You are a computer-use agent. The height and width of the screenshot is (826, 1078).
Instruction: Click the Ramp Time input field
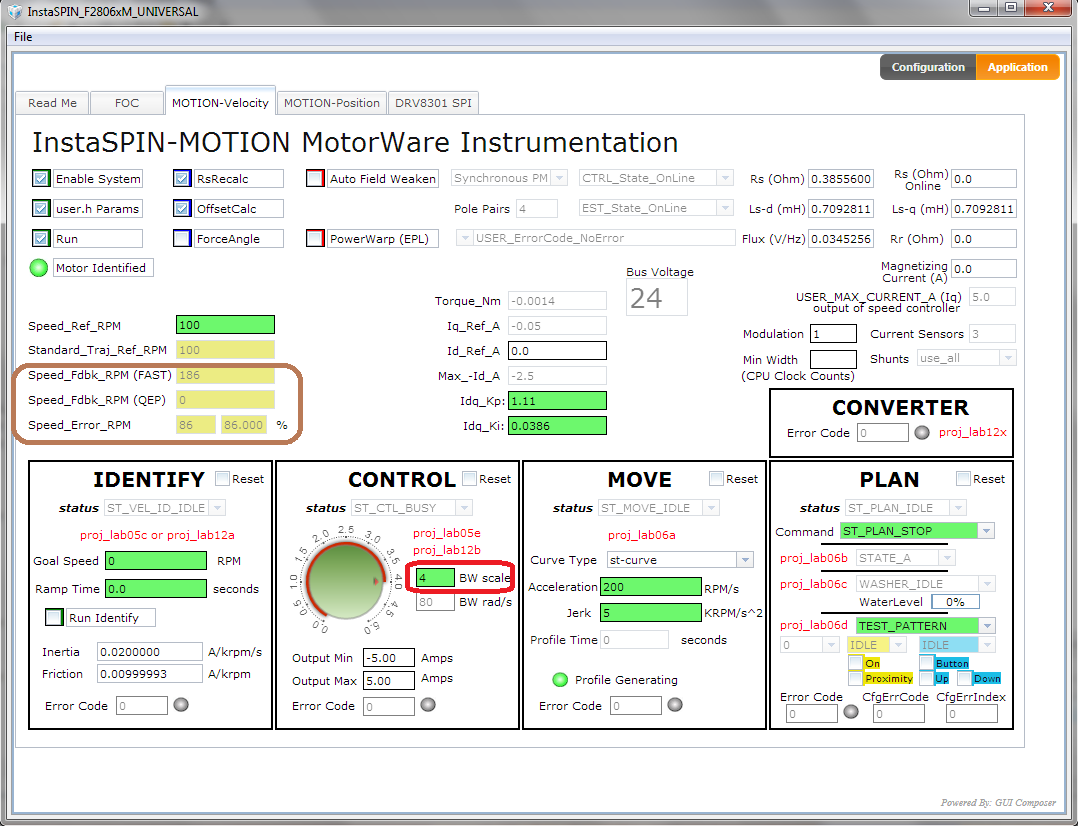click(155, 589)
